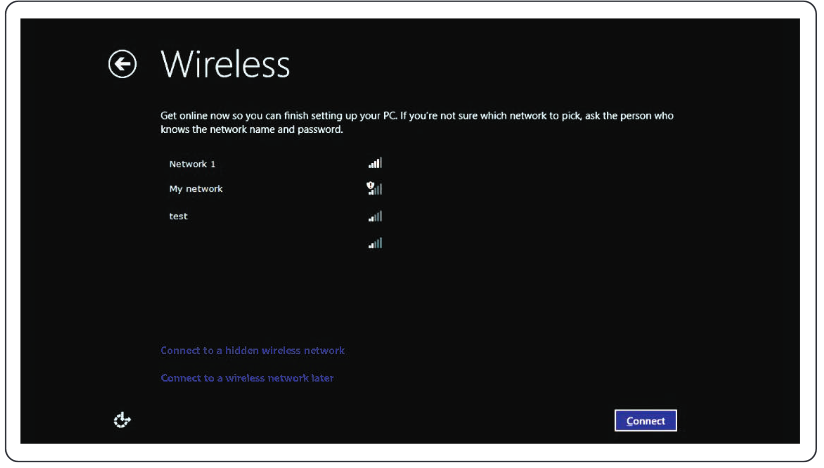Open Connect to a hidden wireless network
The height and width of the screenshot is (468, 824).
click(x=252, y=351)
